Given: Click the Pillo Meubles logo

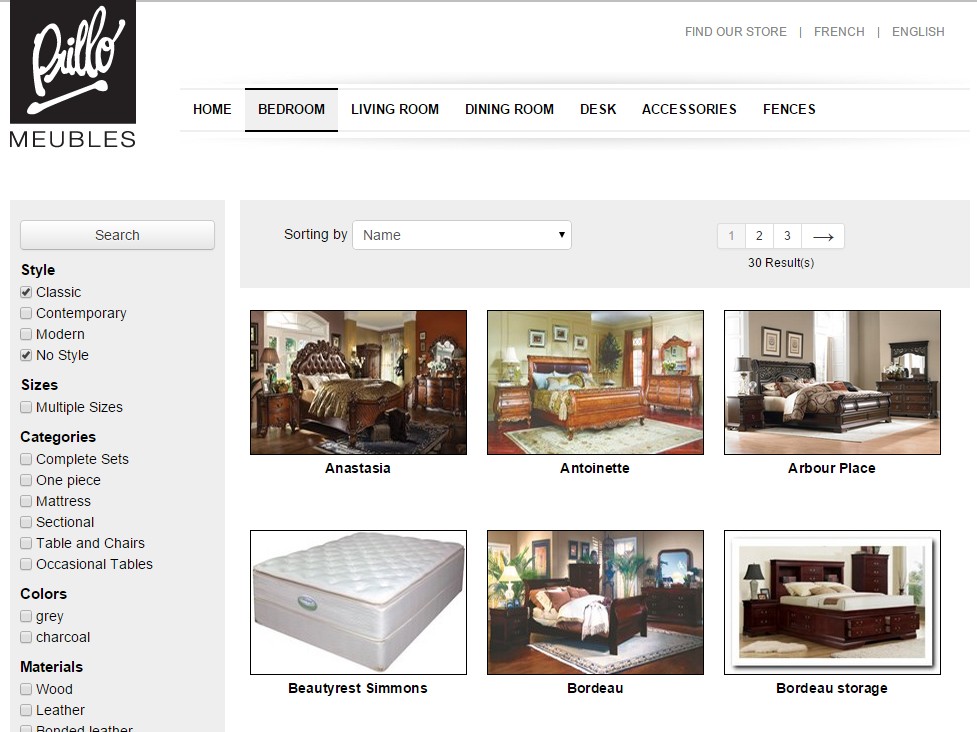Looking at the screenshot, I should click(73, 75).
